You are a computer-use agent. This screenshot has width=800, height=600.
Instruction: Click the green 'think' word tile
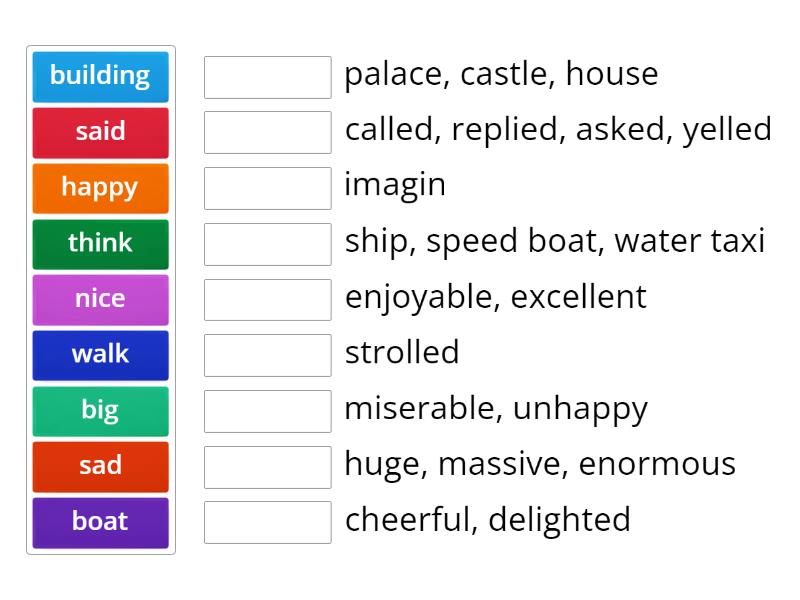pos(100,243)
